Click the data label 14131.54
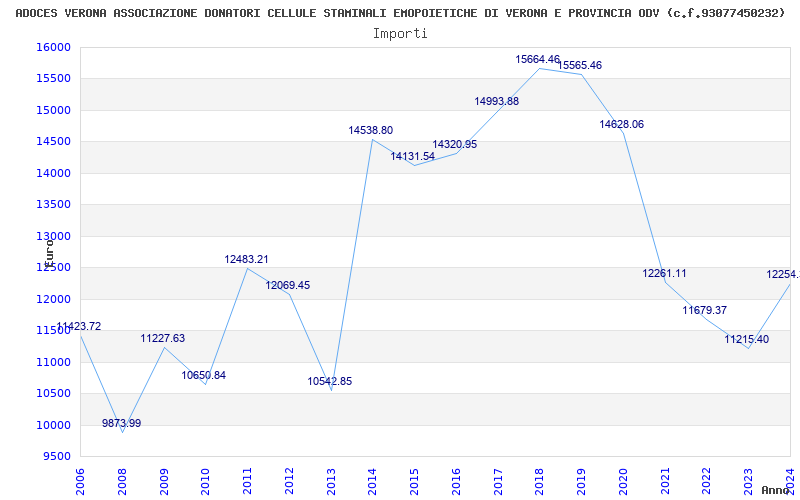The width and height of the screenshot is (800, 500). coord(413,157)
